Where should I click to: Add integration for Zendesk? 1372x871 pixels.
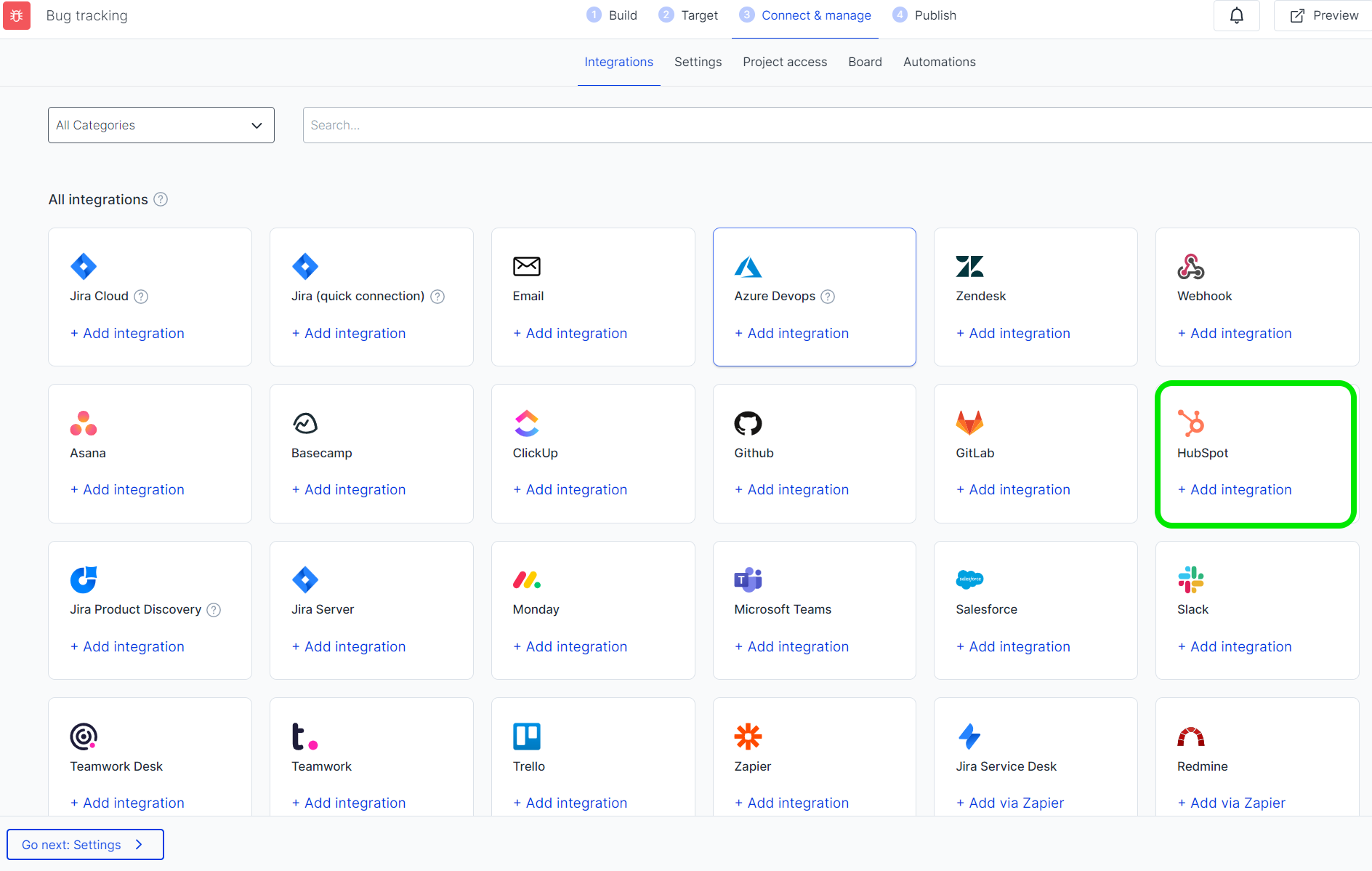click(x=1013, y=334)
